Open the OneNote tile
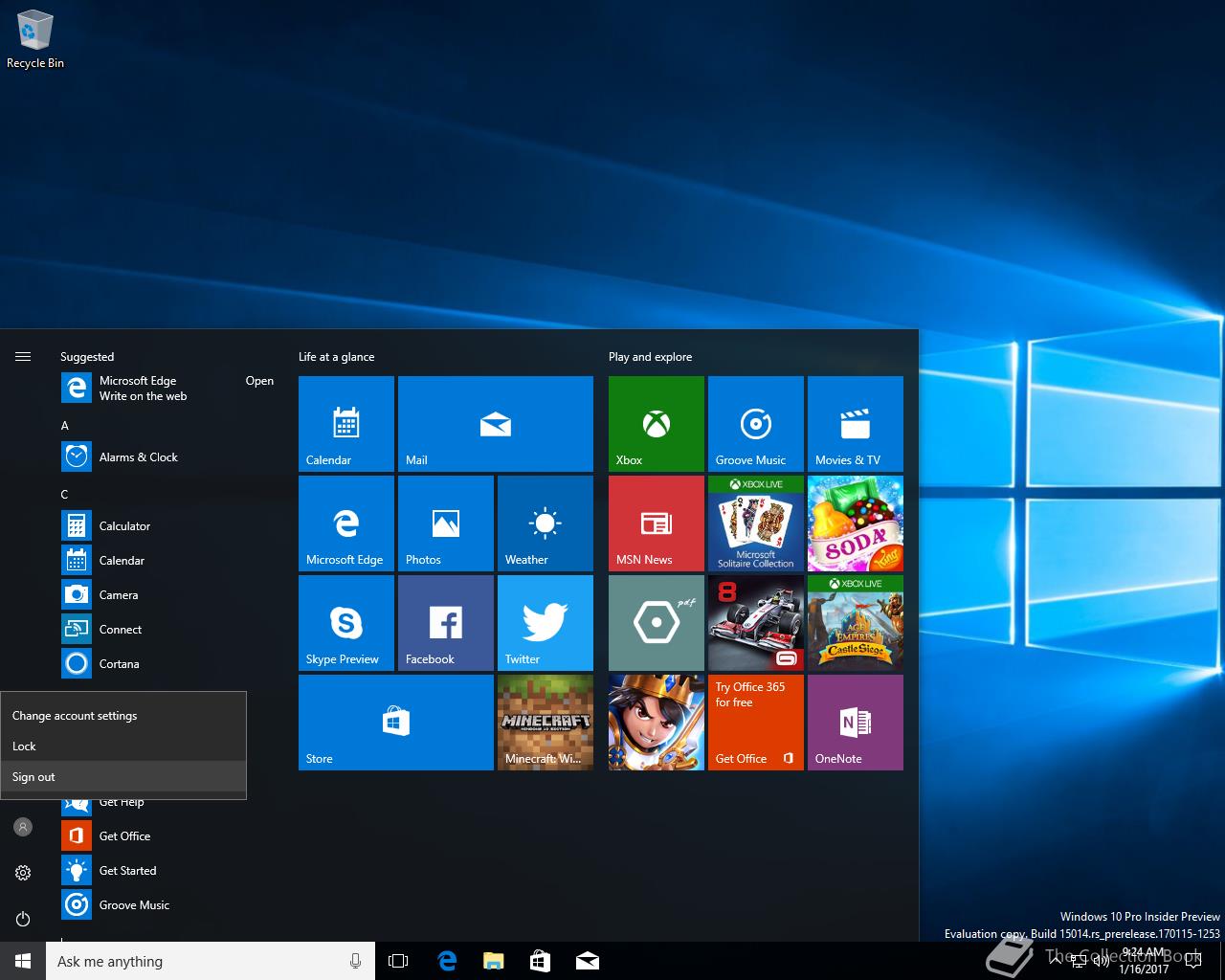This screenshot has height=980, width=1225. [856, 722]
